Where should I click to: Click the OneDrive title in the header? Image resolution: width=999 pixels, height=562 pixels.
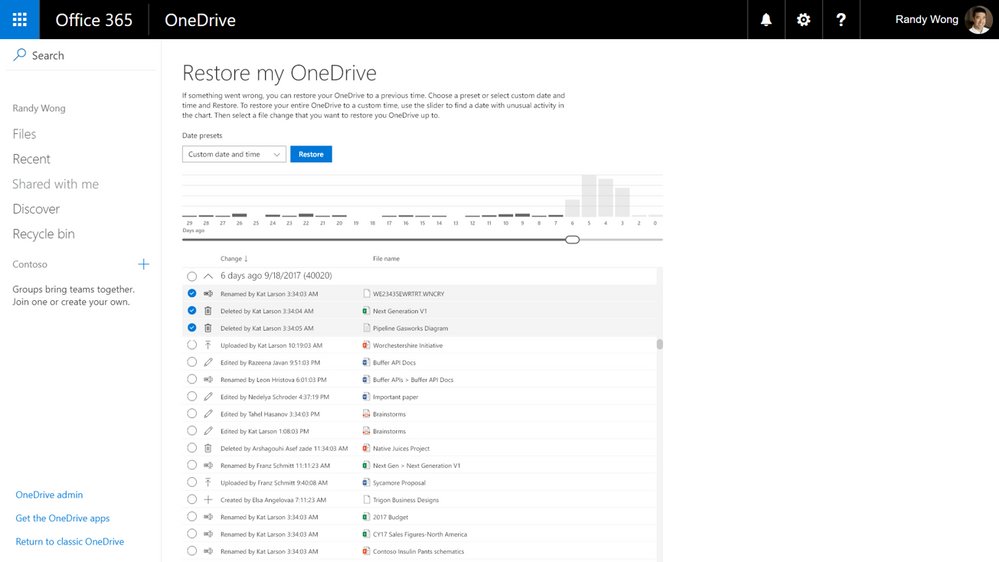tap(200, 20)
